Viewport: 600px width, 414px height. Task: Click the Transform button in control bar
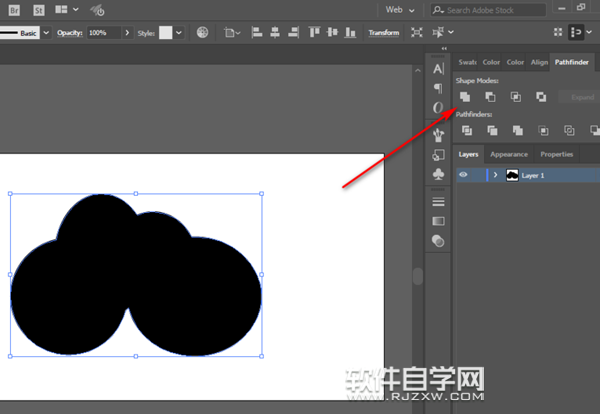pos(383,33)
